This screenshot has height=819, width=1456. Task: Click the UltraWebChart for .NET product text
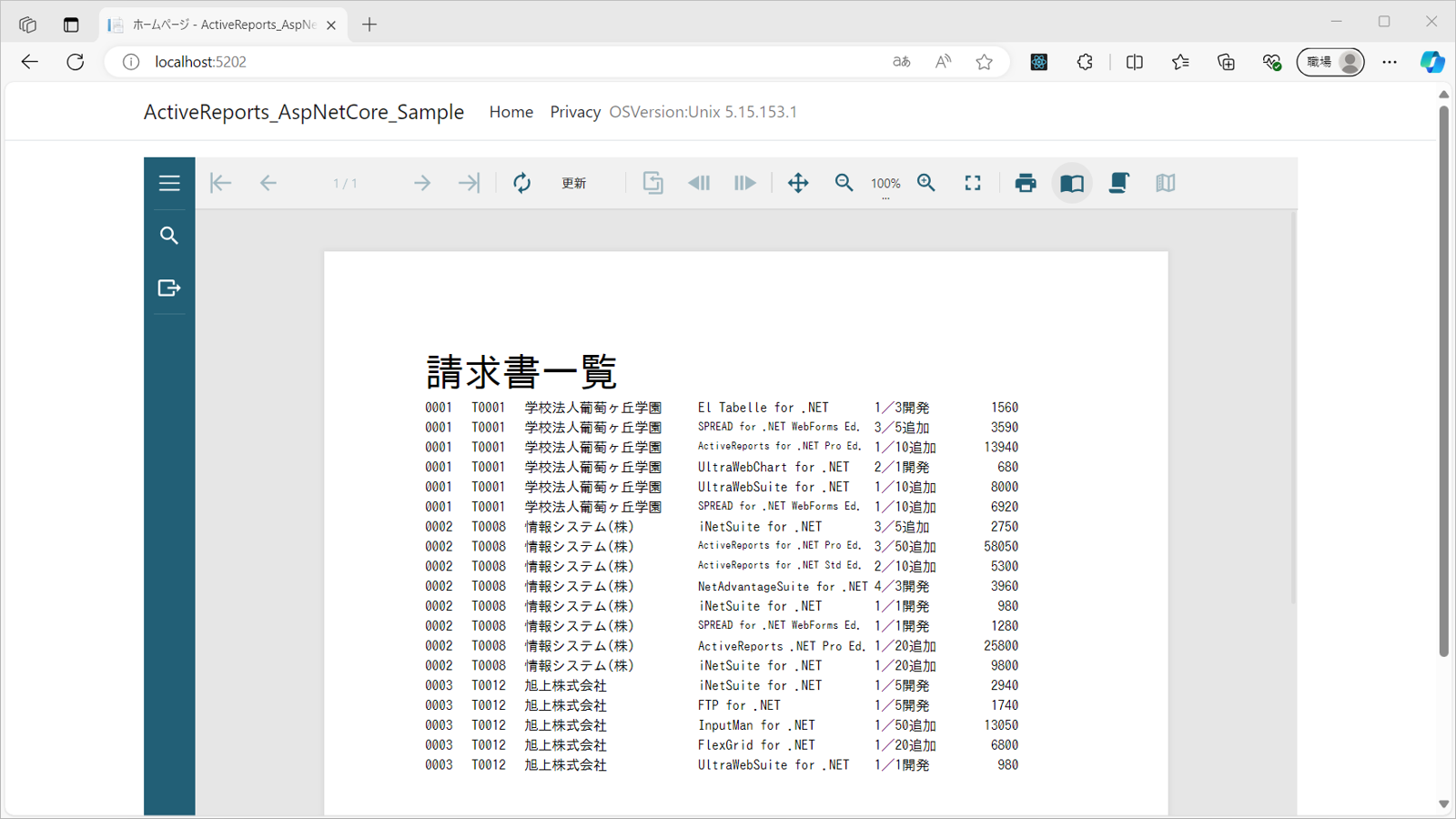click(773, 468)
